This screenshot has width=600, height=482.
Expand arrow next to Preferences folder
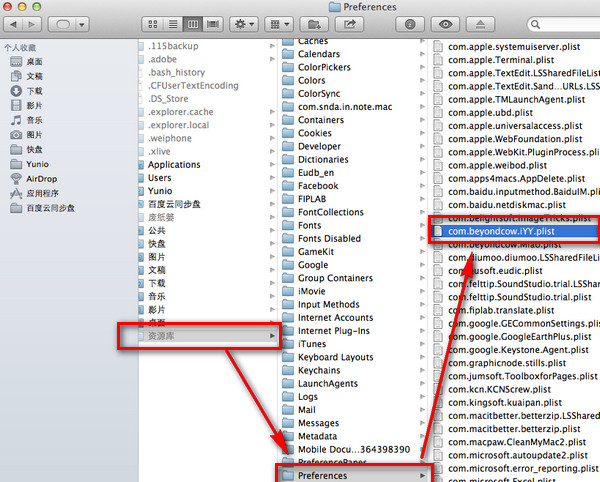click(421, 476)
